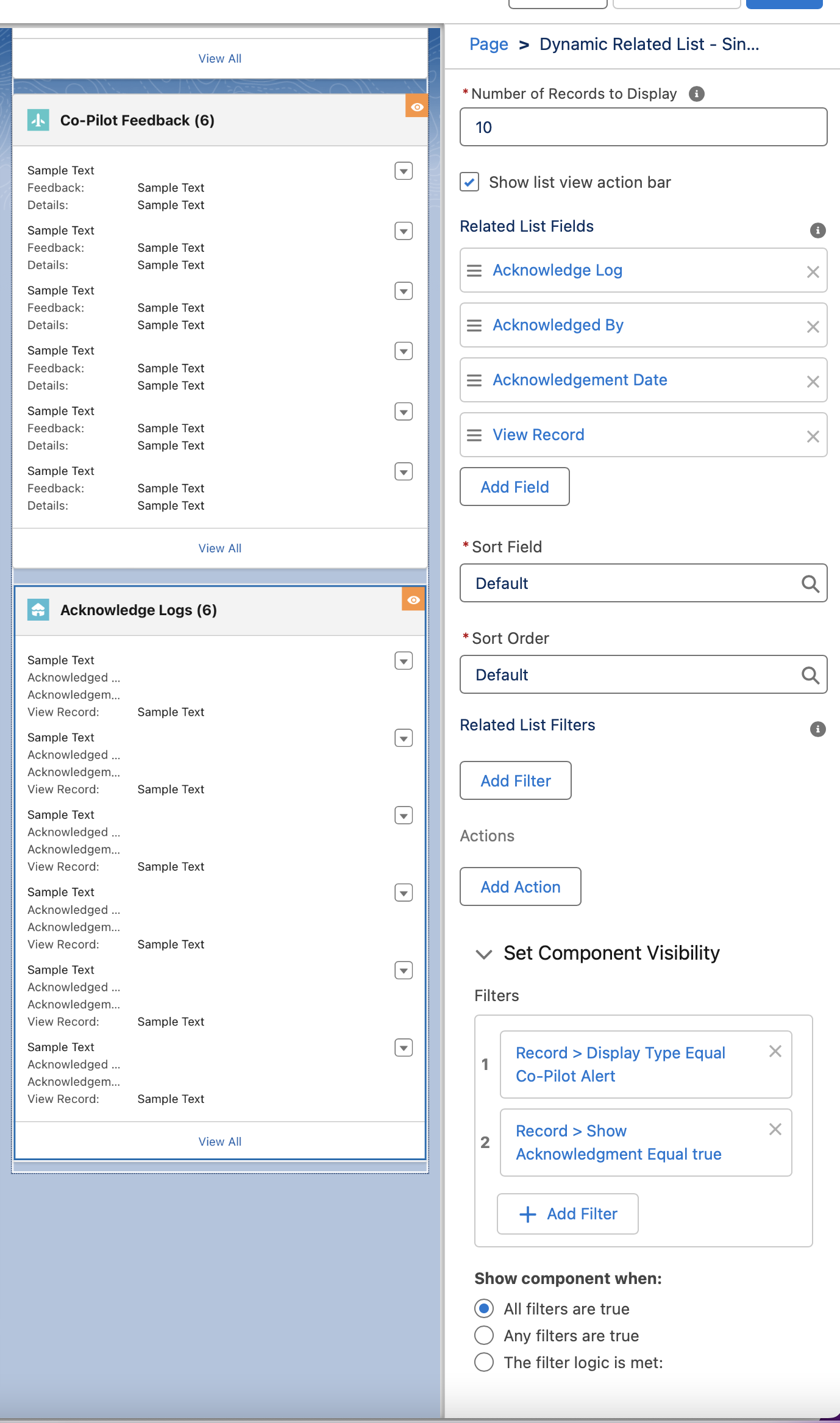Click Related List Fields info icon

coord(817,230)
